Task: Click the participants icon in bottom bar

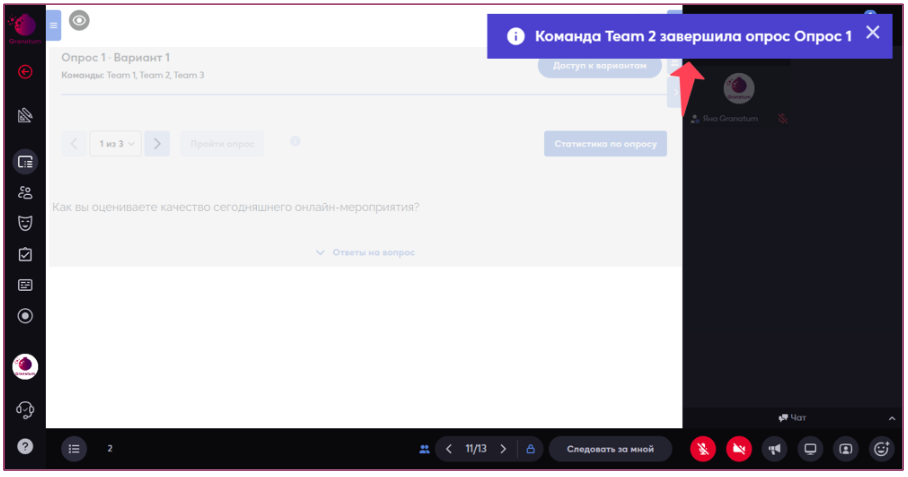Action: tap(424, 449)
